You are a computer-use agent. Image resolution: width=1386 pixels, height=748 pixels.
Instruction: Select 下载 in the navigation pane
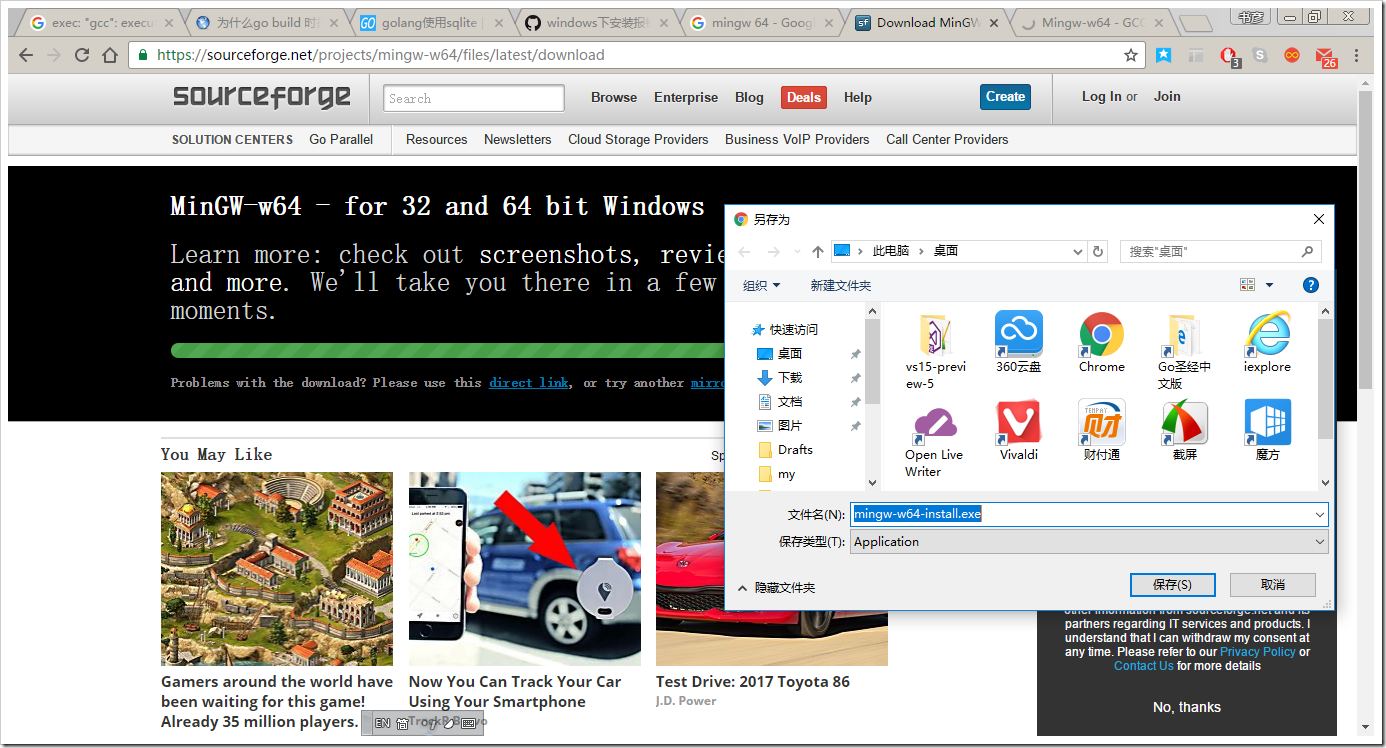(790, 378)
